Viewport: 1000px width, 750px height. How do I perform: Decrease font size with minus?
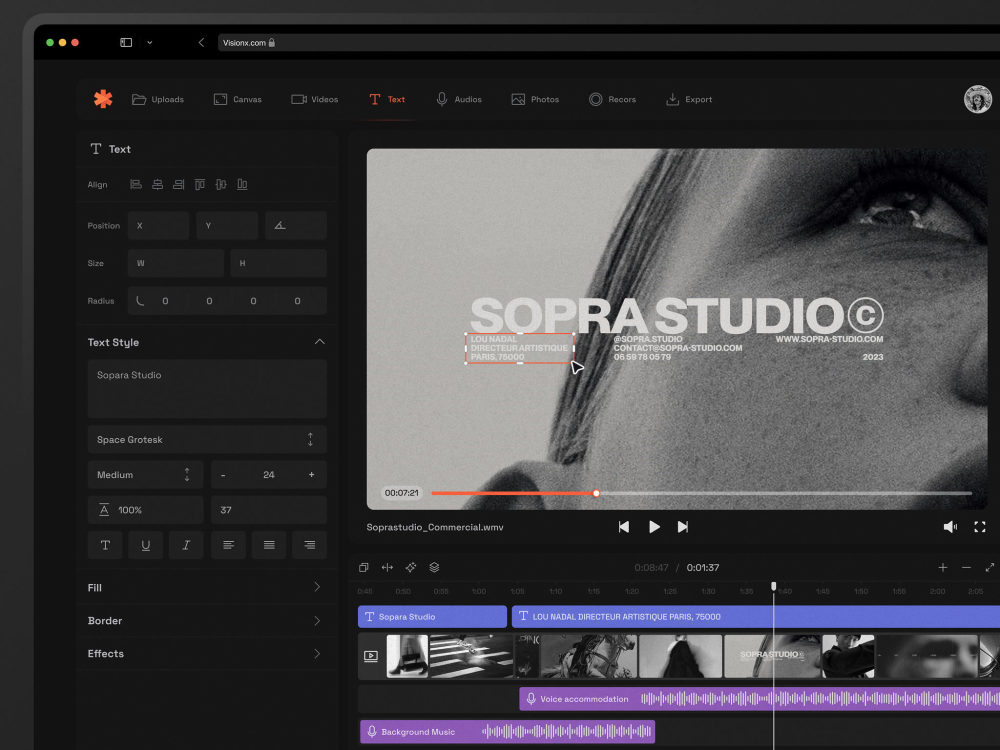(223, 475)
